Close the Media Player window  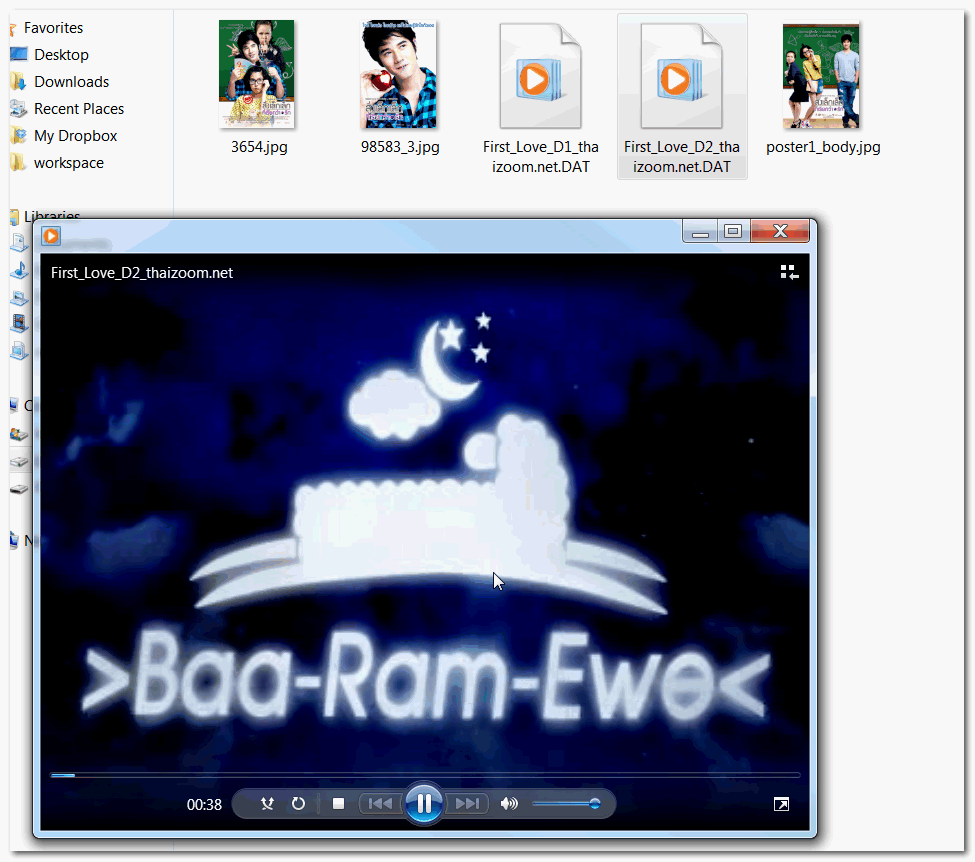click(780, 231)
